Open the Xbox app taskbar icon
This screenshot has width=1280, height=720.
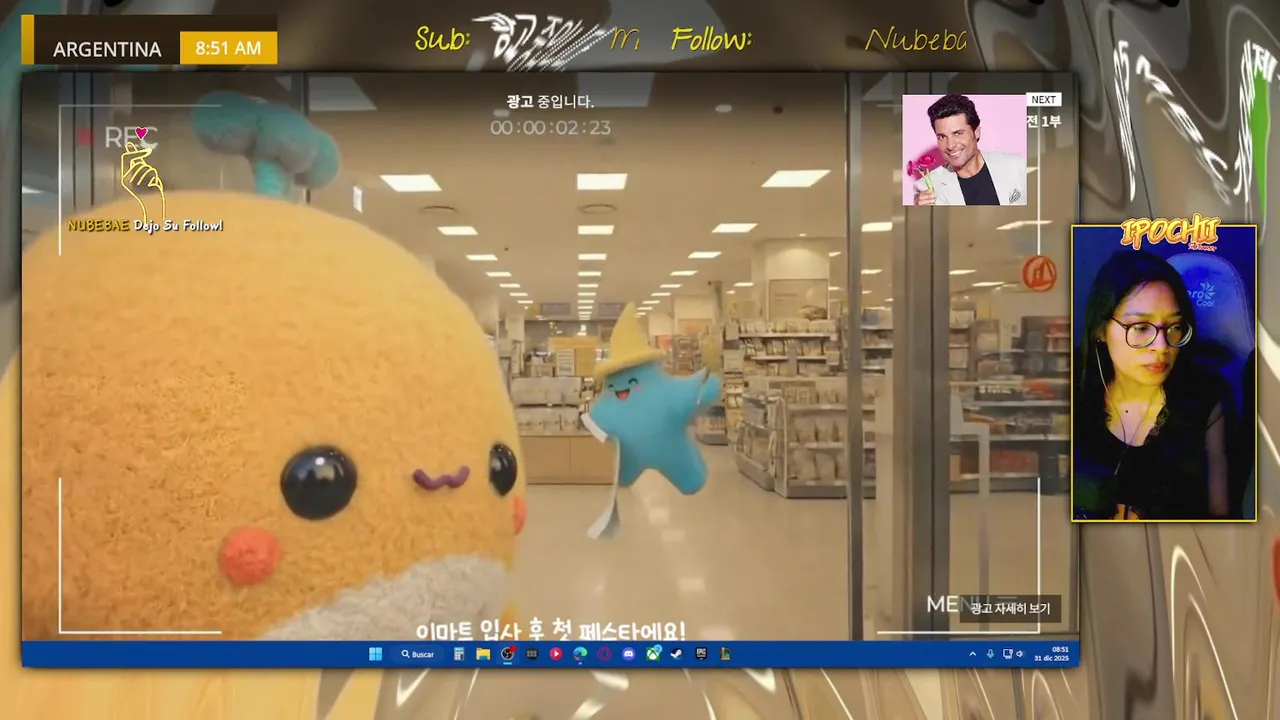(x=653, y=654)
